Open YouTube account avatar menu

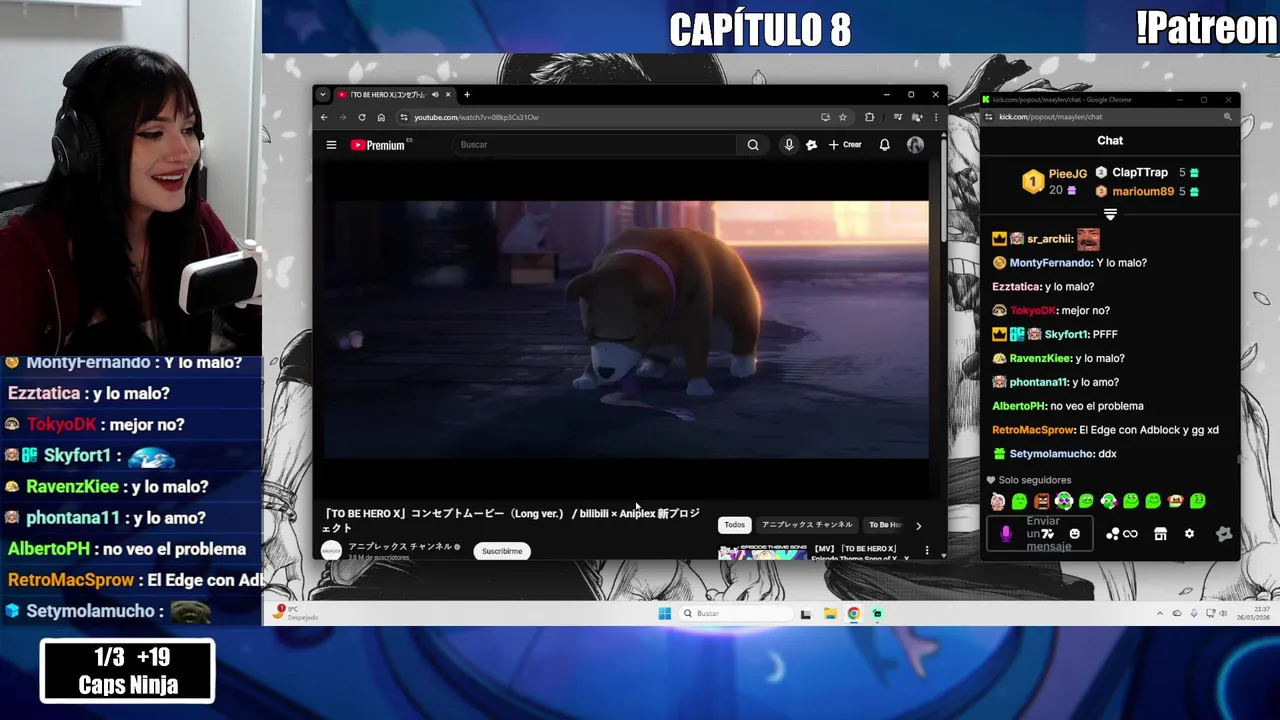[x=915, y=145]
